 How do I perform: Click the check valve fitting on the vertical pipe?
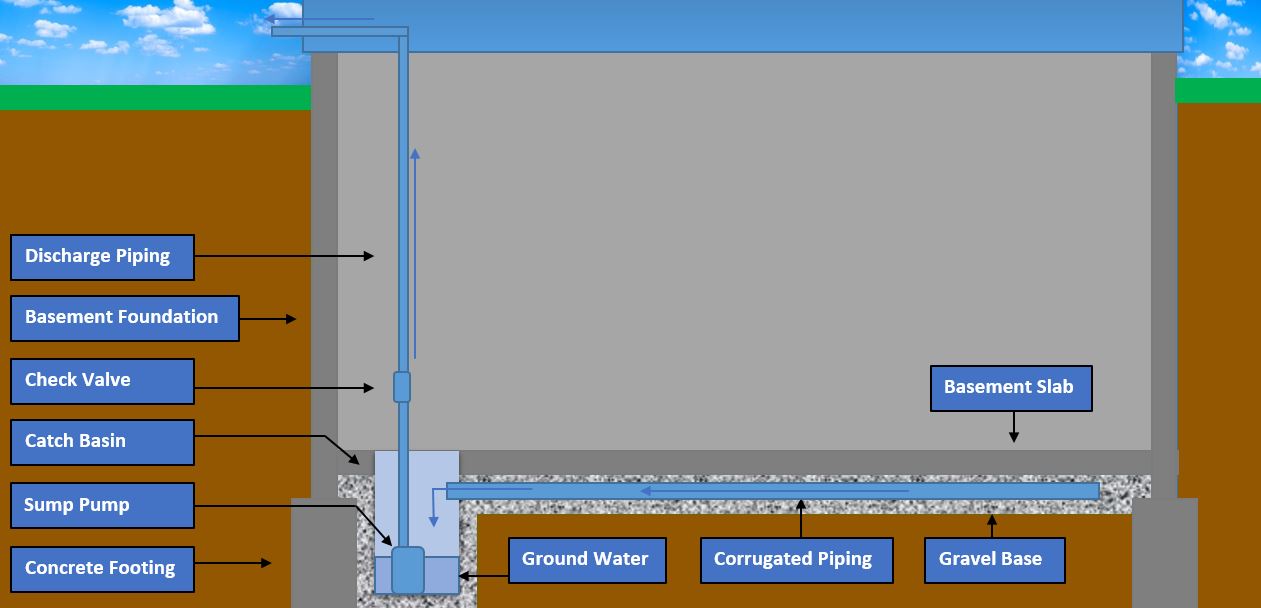click(x=402, y=387)
